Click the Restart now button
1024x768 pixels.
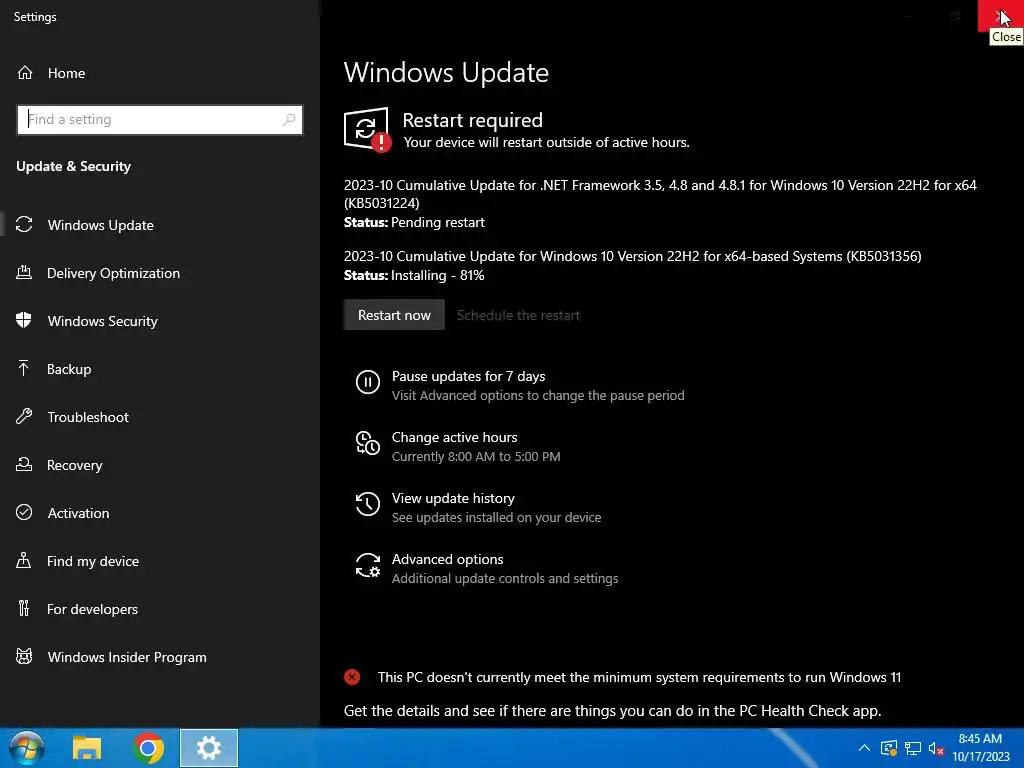tap(394, 315)
